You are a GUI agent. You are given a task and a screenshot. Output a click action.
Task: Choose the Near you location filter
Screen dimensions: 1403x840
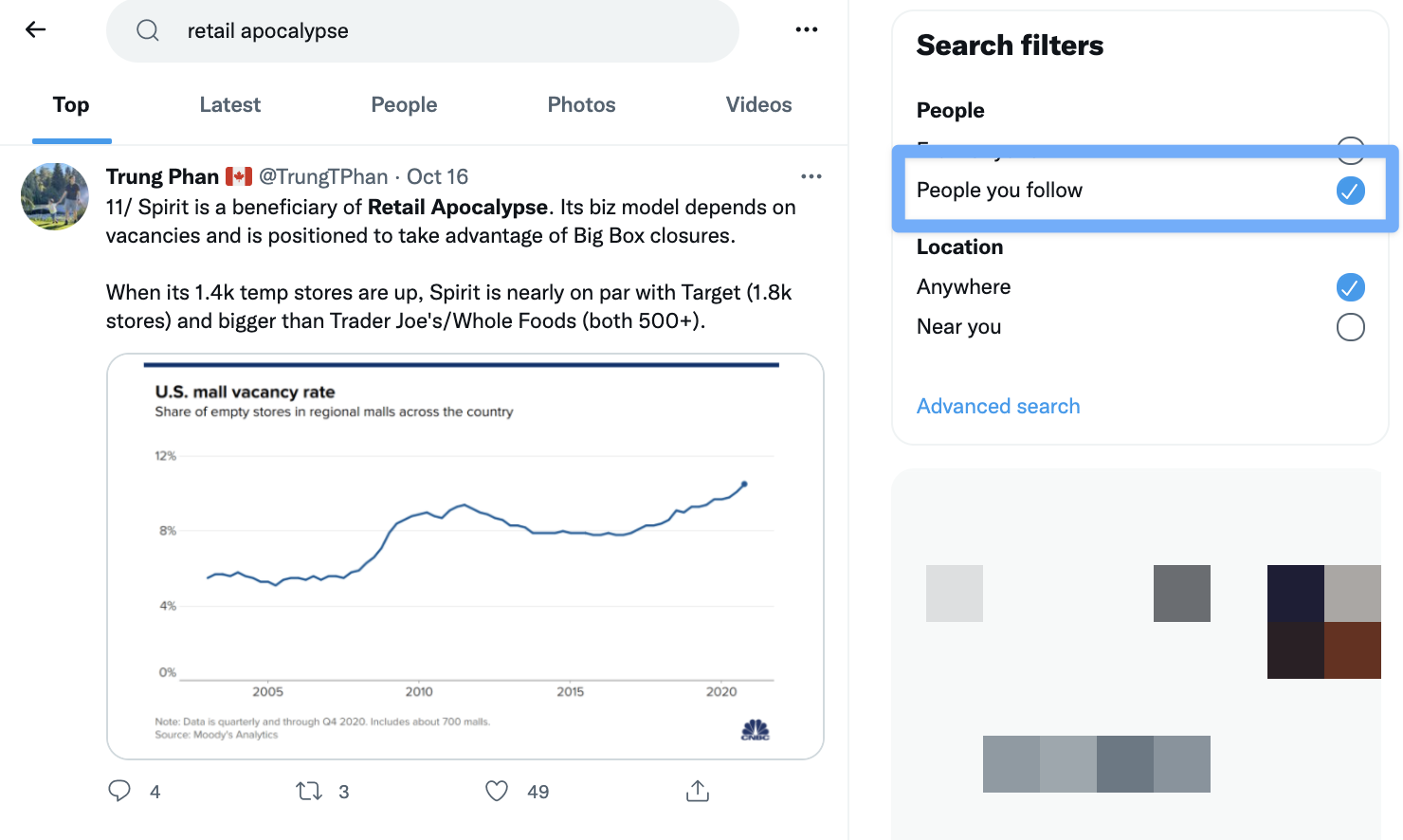pyautogui.click(x=1350, y=327)
